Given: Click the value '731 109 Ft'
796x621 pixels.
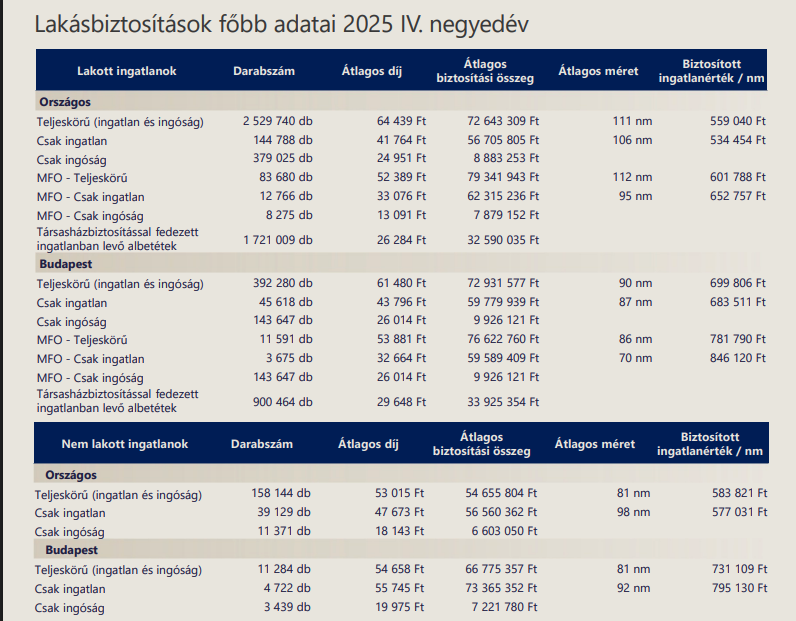Looking at the screenshot, I should click(x=739, y=569).
